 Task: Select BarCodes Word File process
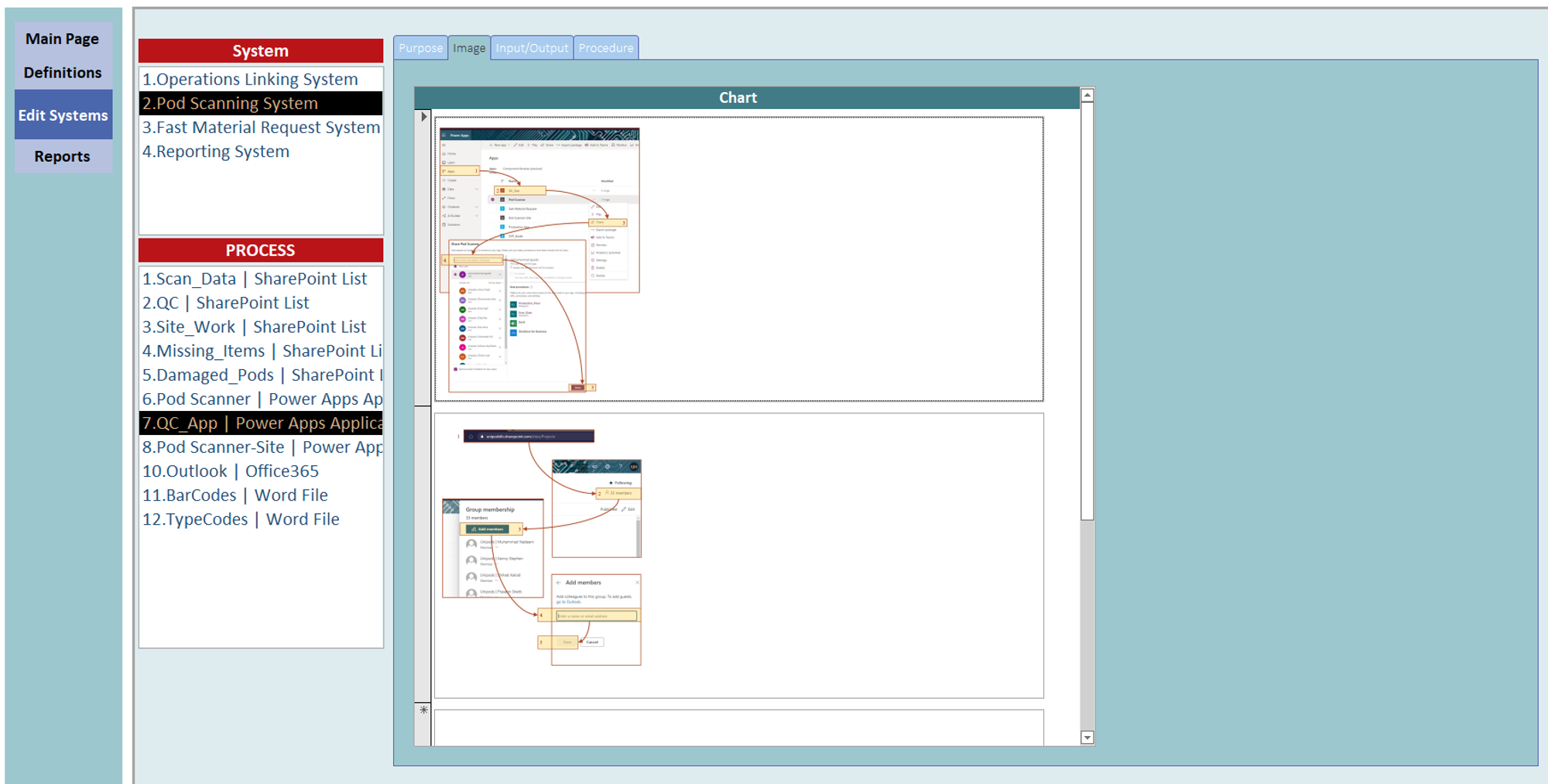[235, 495]
